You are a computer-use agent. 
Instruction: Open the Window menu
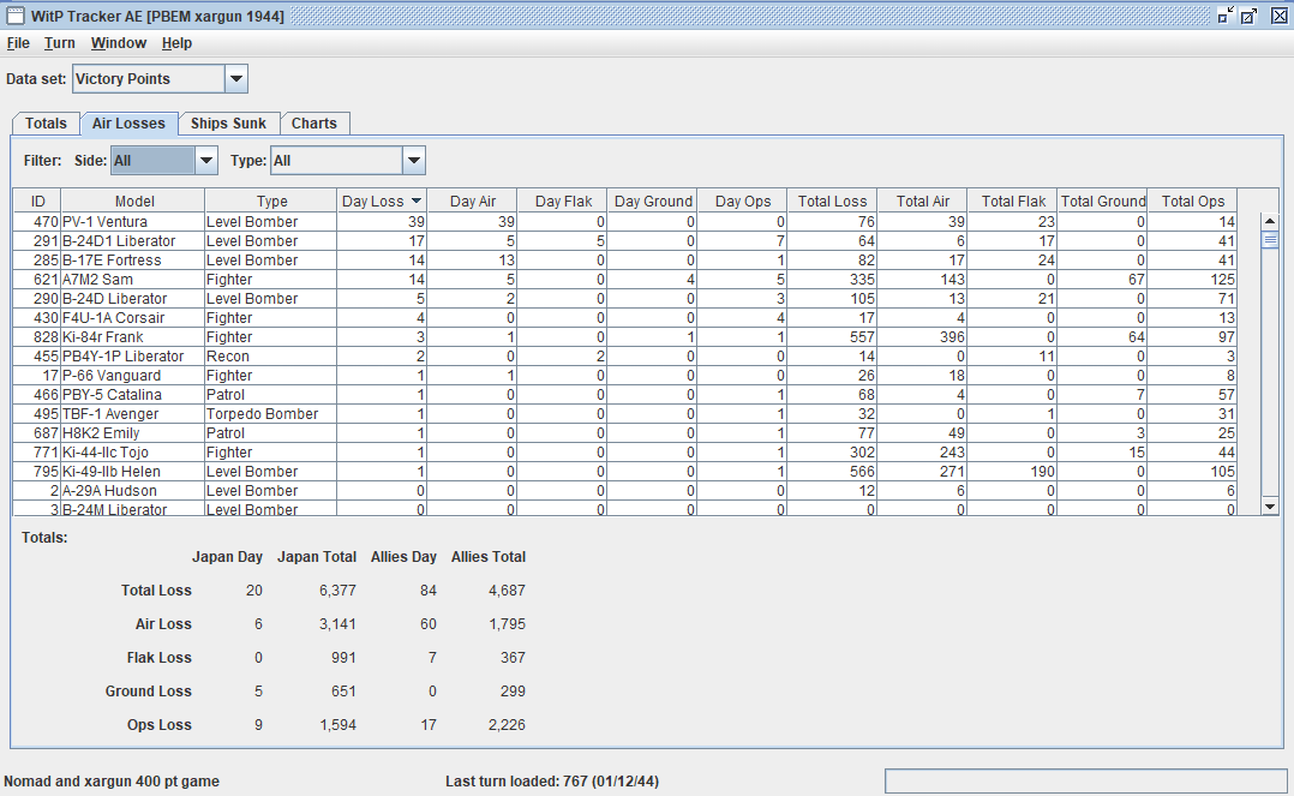(118, 43)
